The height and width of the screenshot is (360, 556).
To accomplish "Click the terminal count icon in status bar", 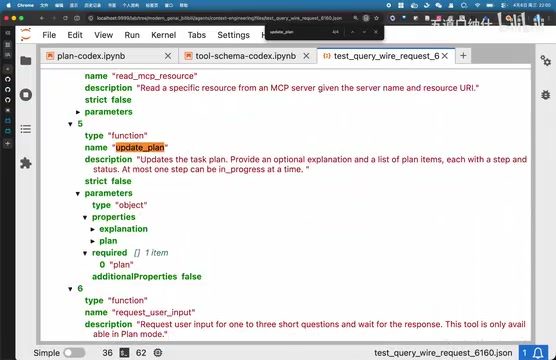I will (124, 353).
